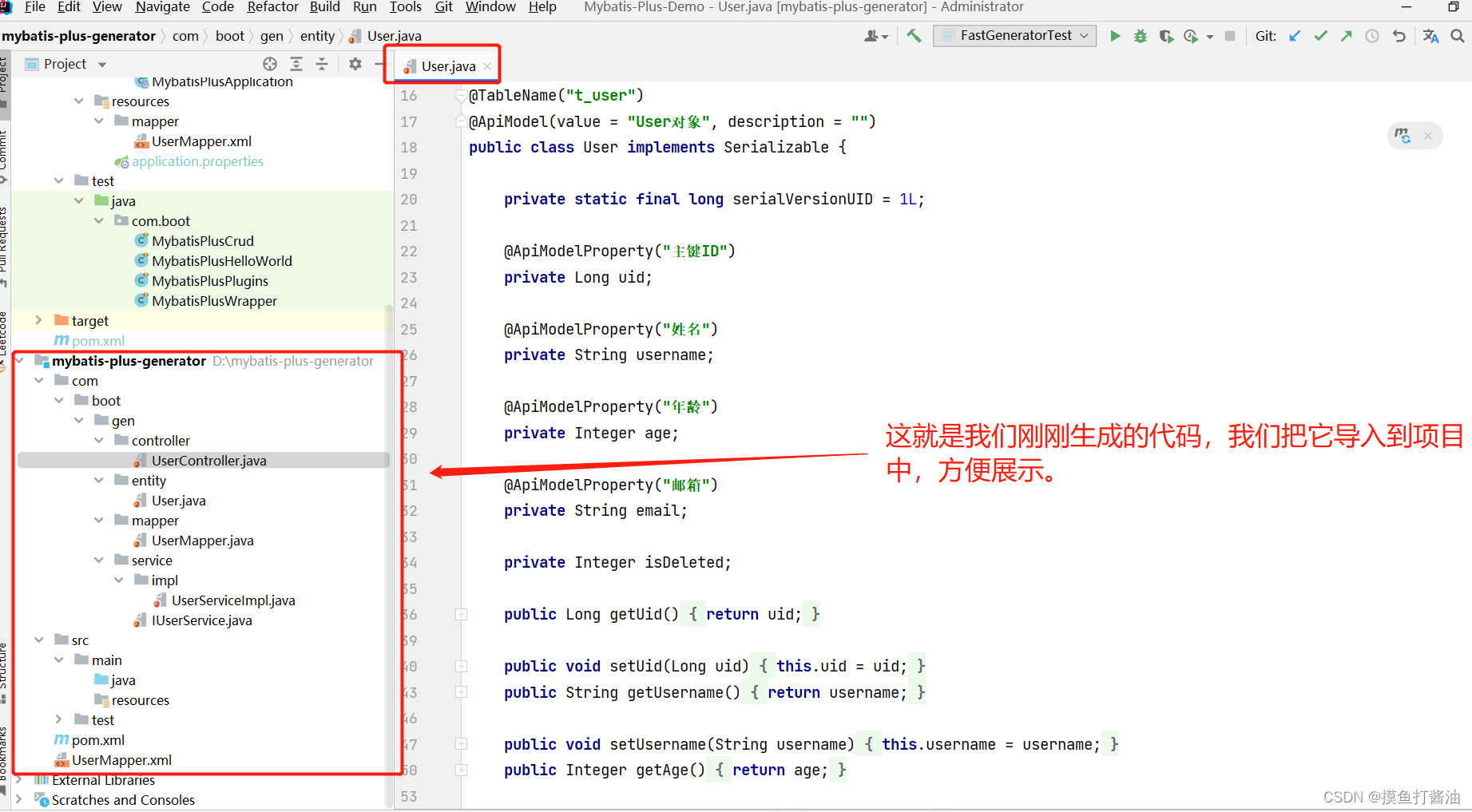Run FastGeneratorTest with the green play icon
The width and height of the screenshot is (1472, 812).
[x=1115, y=36]
